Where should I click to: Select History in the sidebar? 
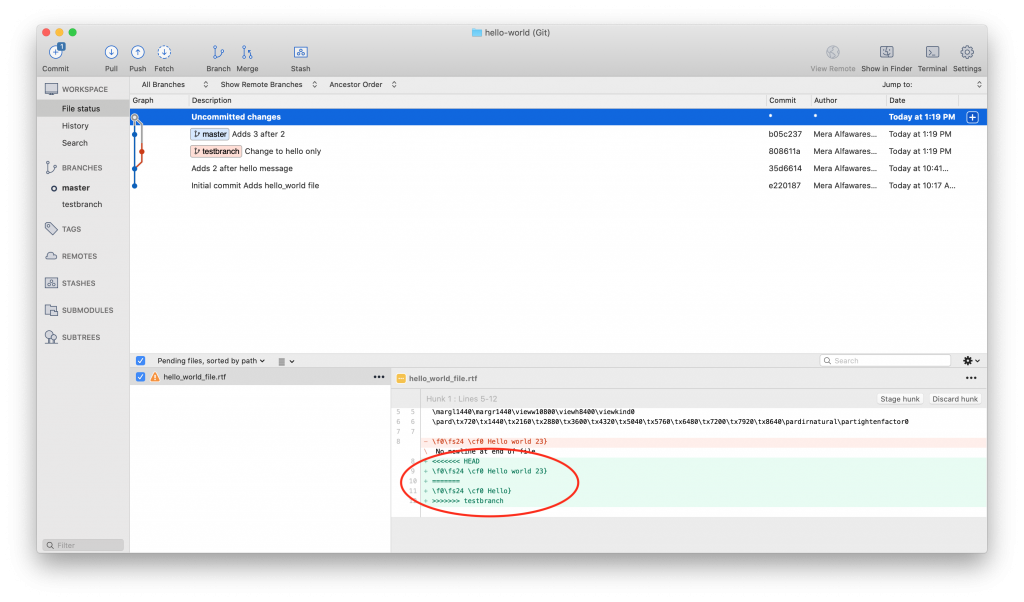[x=75, y=126]
